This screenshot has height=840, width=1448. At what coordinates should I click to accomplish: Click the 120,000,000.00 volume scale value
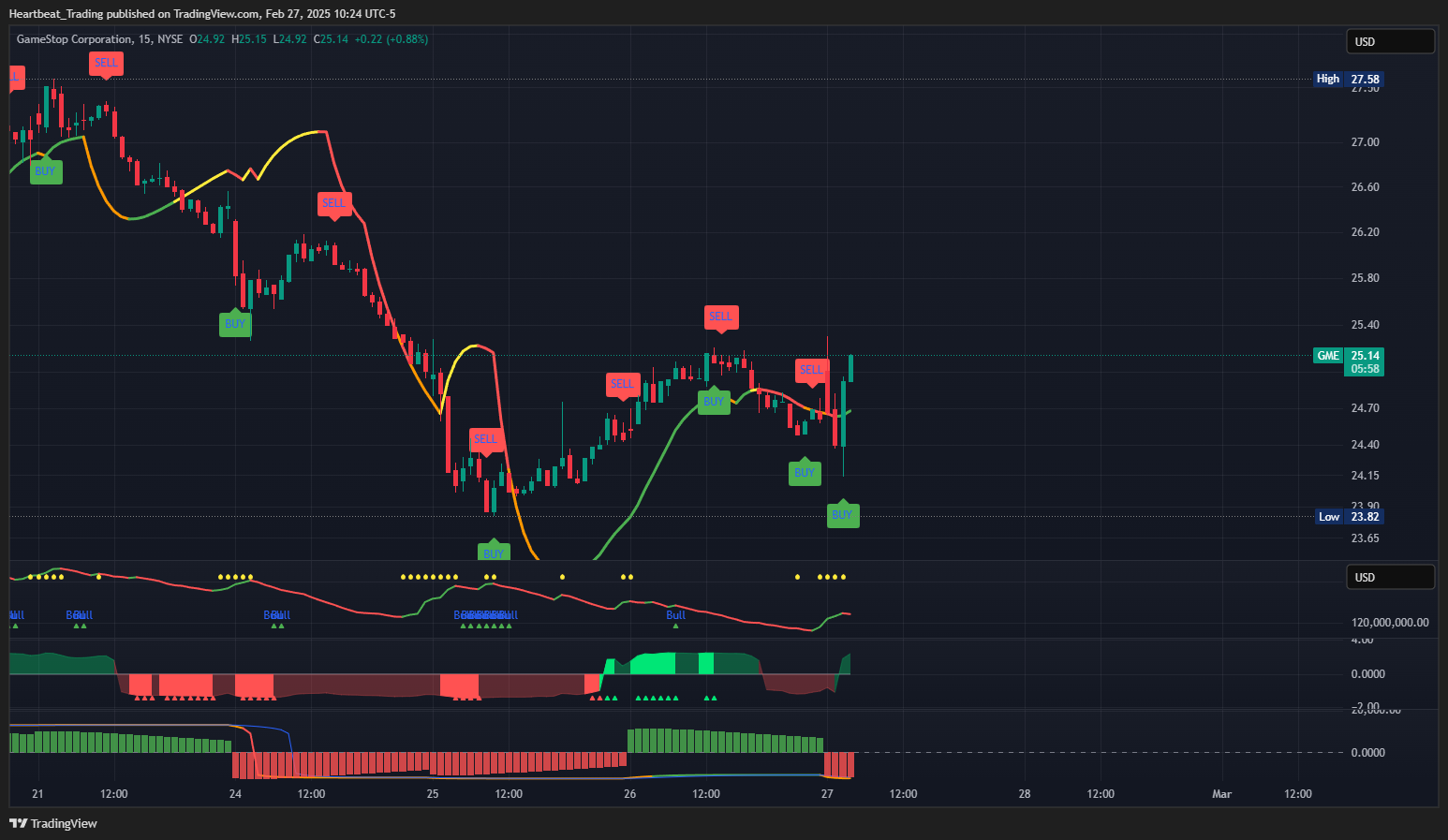[x=1390, y=623]
